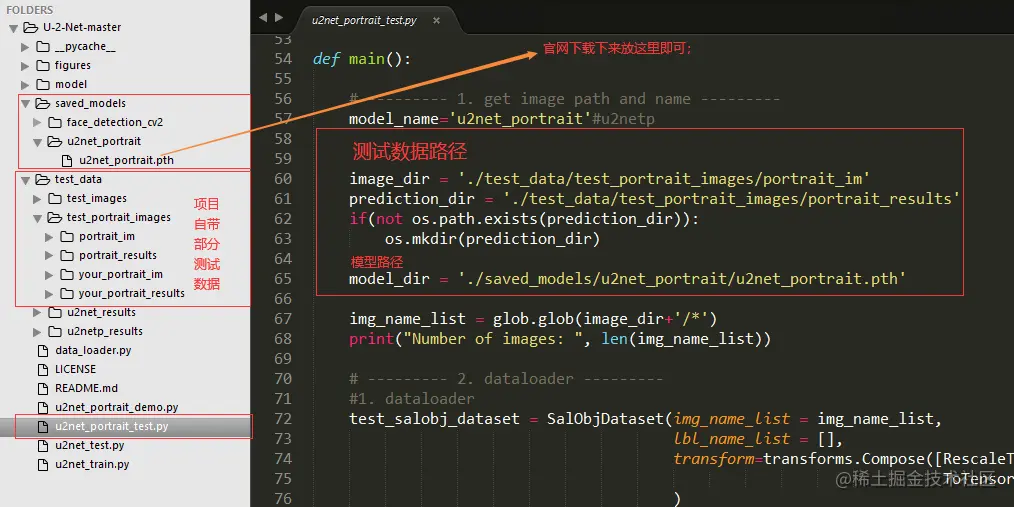Click the u2net_portrait.pth file icon

pos(67,160)
